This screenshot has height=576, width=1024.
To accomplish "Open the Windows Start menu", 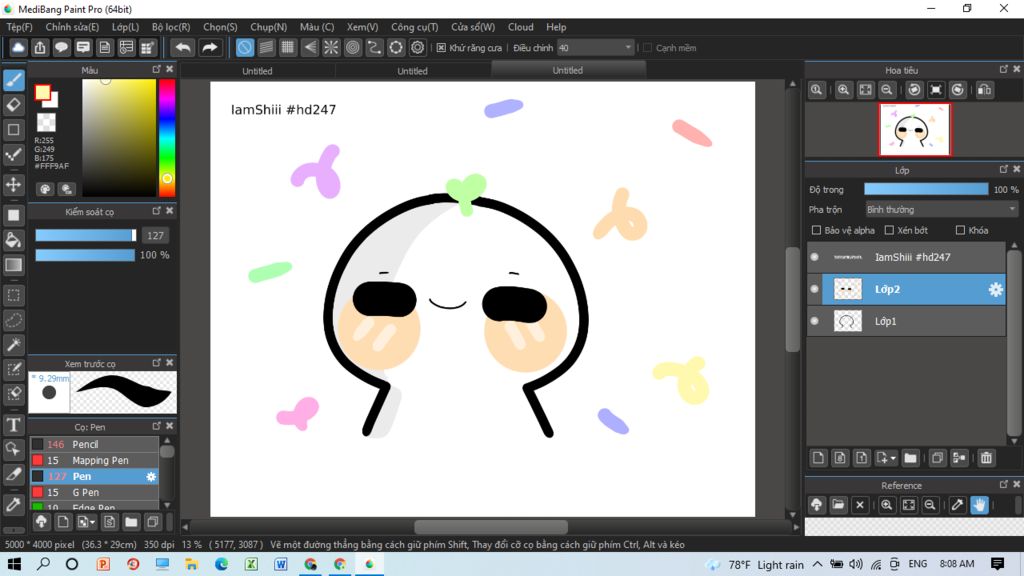I will [14, 564].
